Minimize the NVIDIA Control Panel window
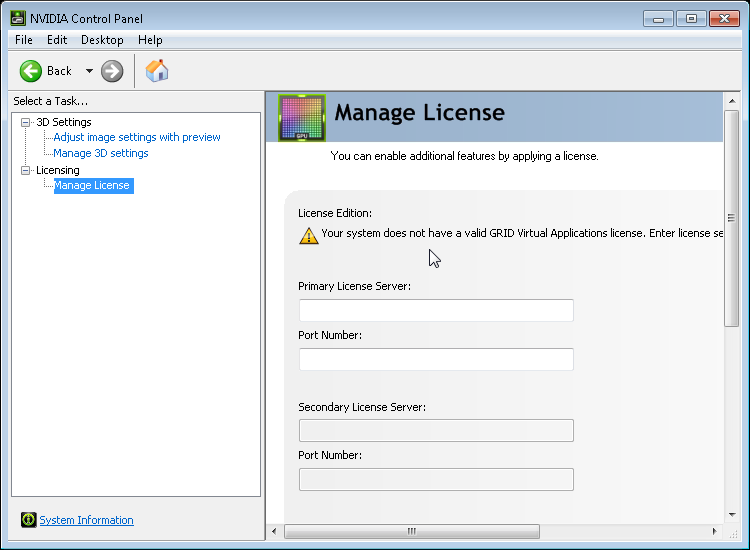Viewport: 750px width, 550px height. (658, 19)
